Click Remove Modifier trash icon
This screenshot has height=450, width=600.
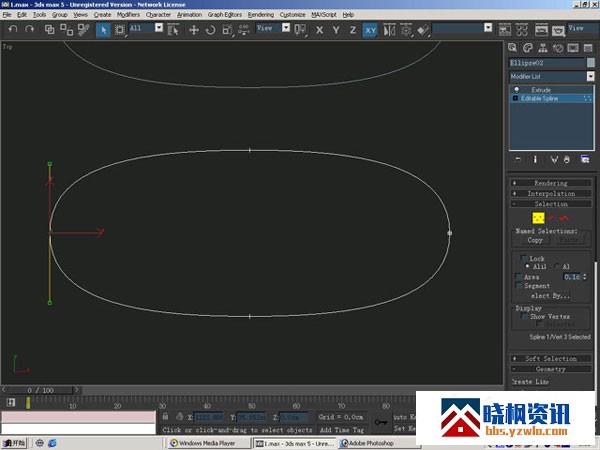click(x=567, y=159)
